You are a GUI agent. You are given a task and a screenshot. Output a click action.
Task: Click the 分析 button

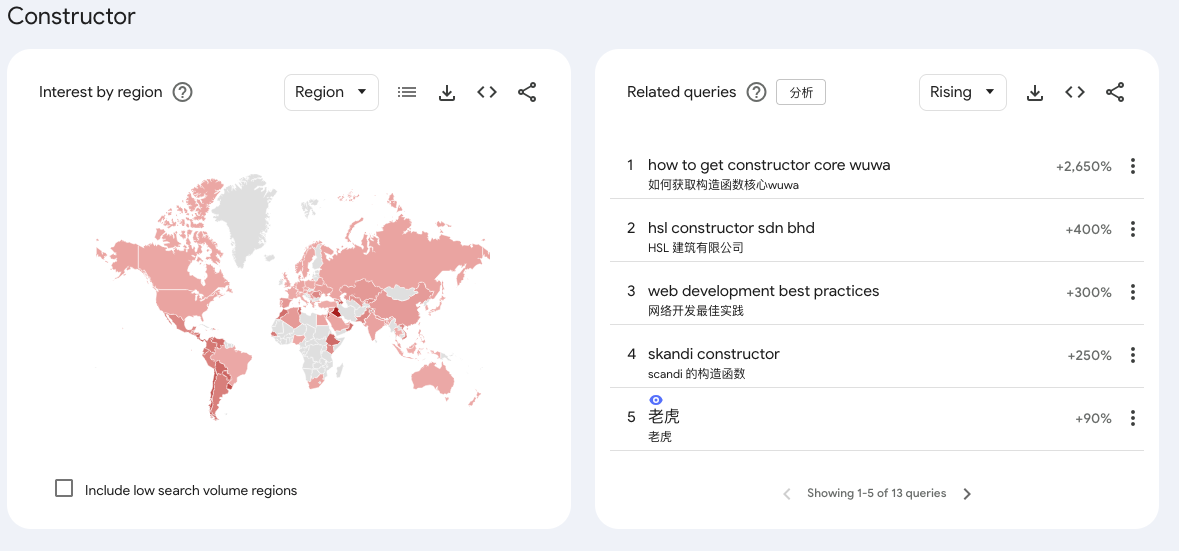point(801,92)
